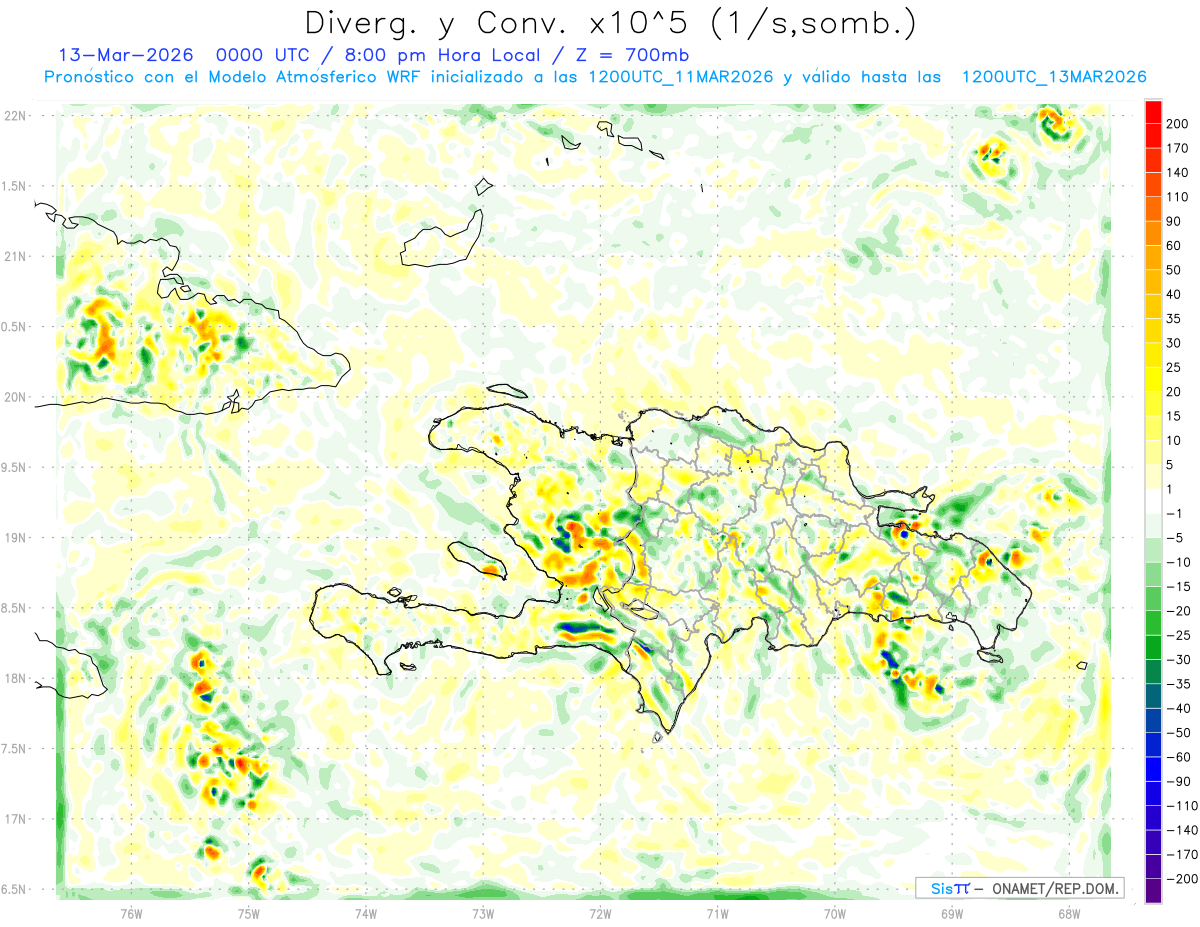Click the colorbar label "-15"
Screen dimensions: 1200x927
click(1178, 586)
